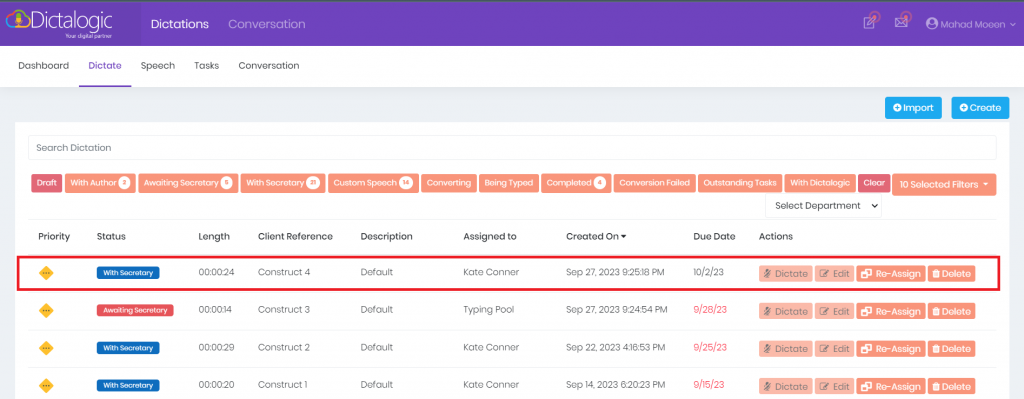Click priority icon for Construct 1 row

46,385
